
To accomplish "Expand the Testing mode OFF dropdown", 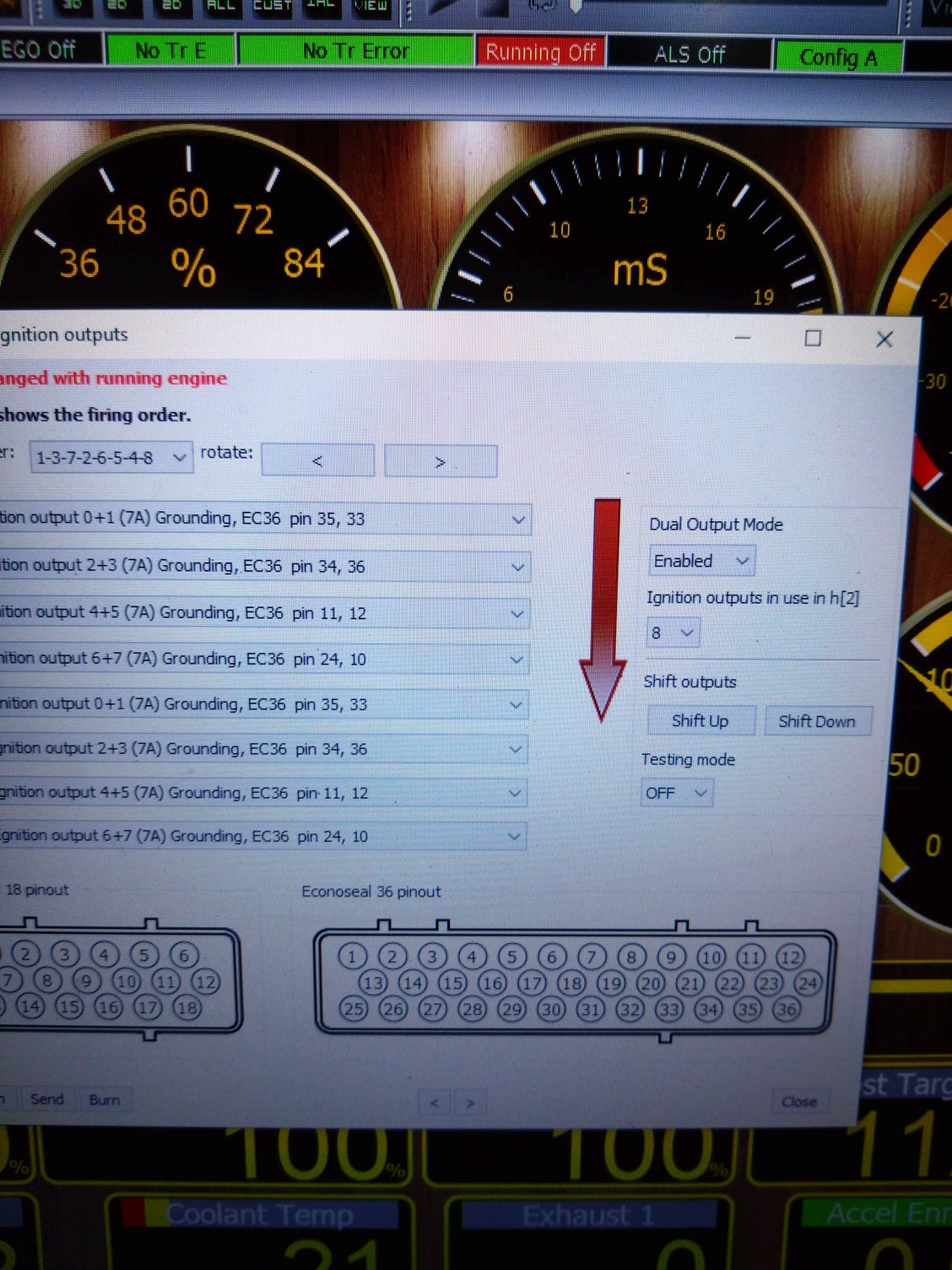I will pos(676,793).
